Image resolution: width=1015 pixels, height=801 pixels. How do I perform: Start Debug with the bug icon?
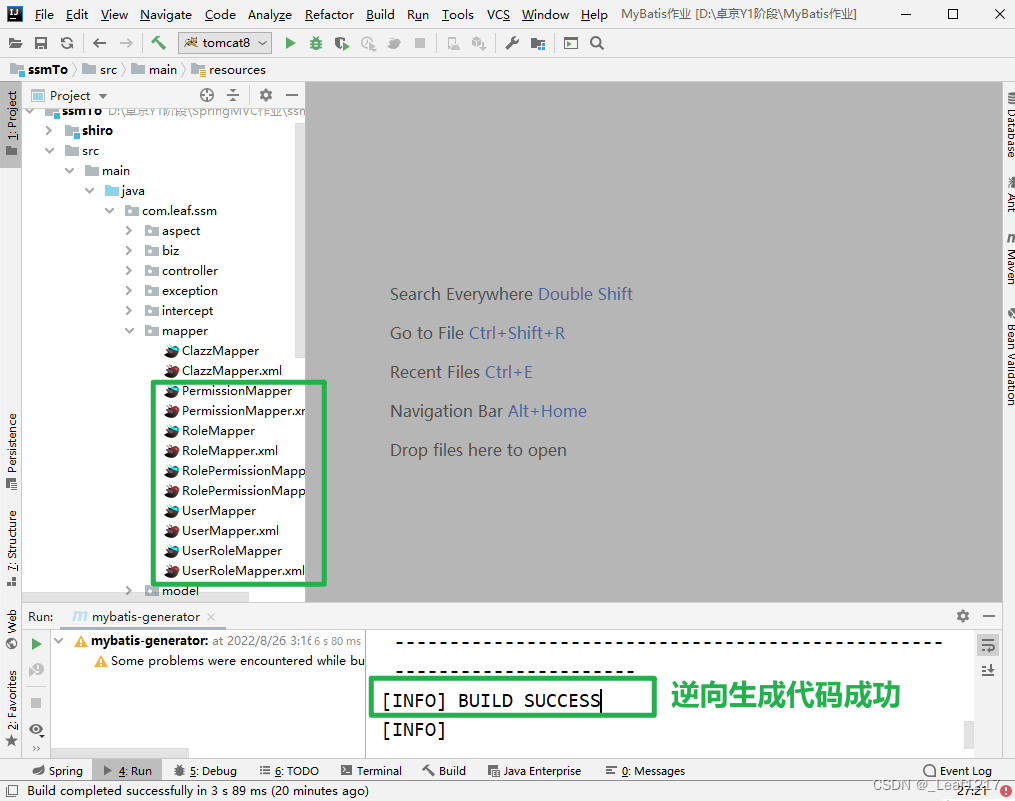(316, 43)
